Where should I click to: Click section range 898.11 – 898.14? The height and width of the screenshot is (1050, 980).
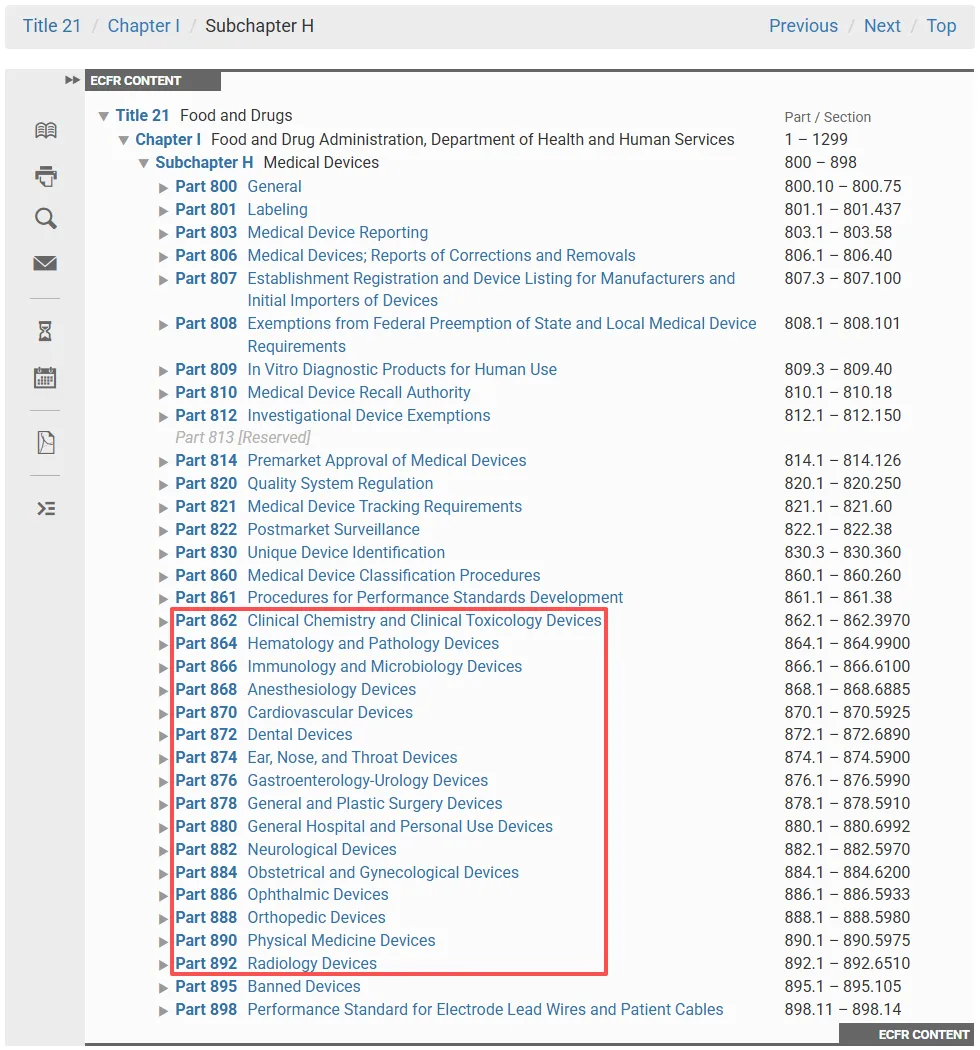click(843, 1009)
